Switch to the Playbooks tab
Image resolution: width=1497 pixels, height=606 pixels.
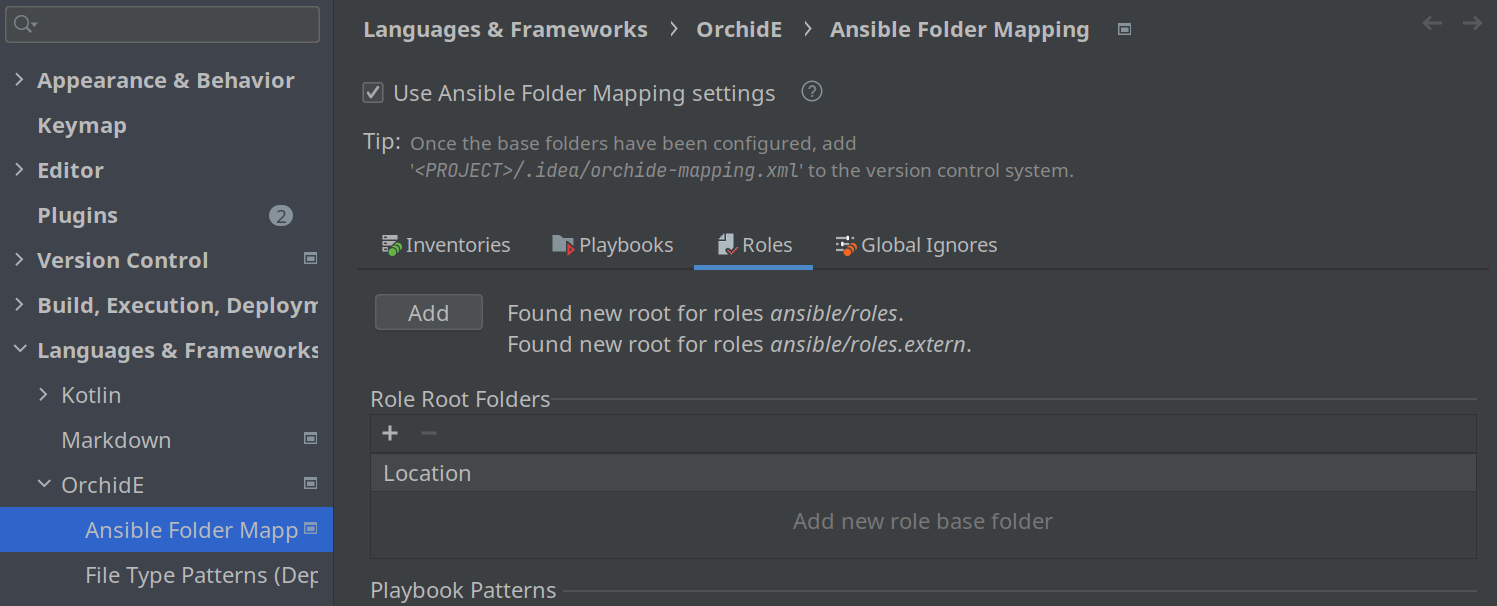[x=613, y=245]
